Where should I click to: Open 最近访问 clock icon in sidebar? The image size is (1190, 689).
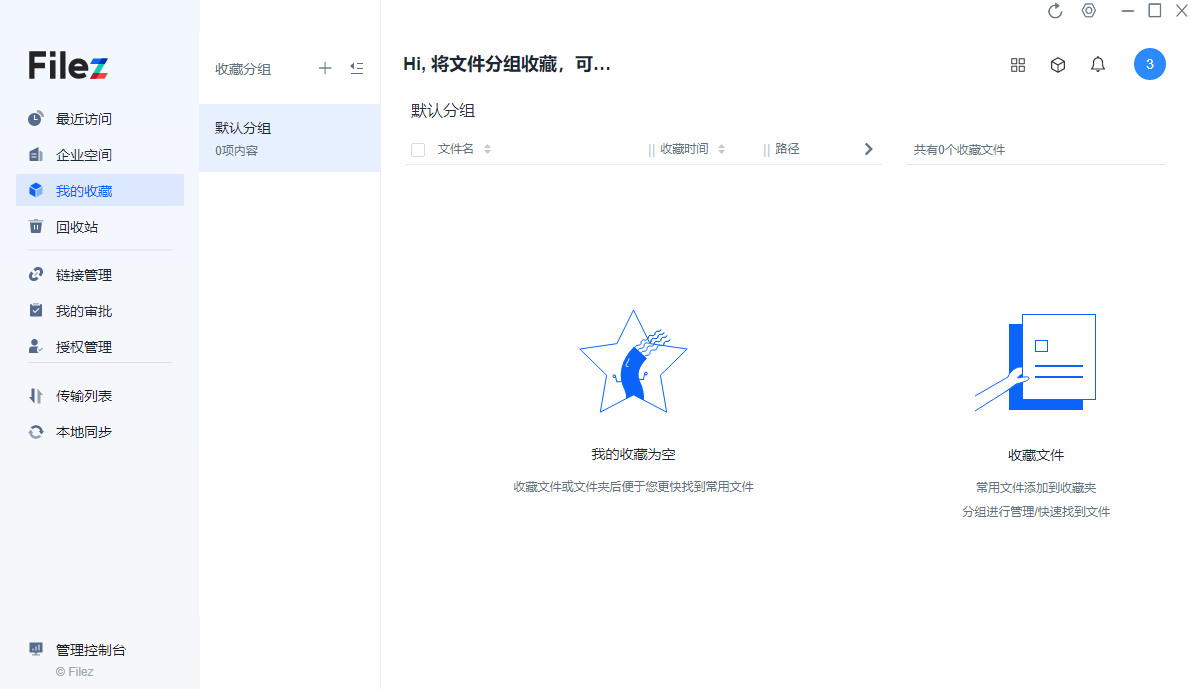click(x=36, y=118)
